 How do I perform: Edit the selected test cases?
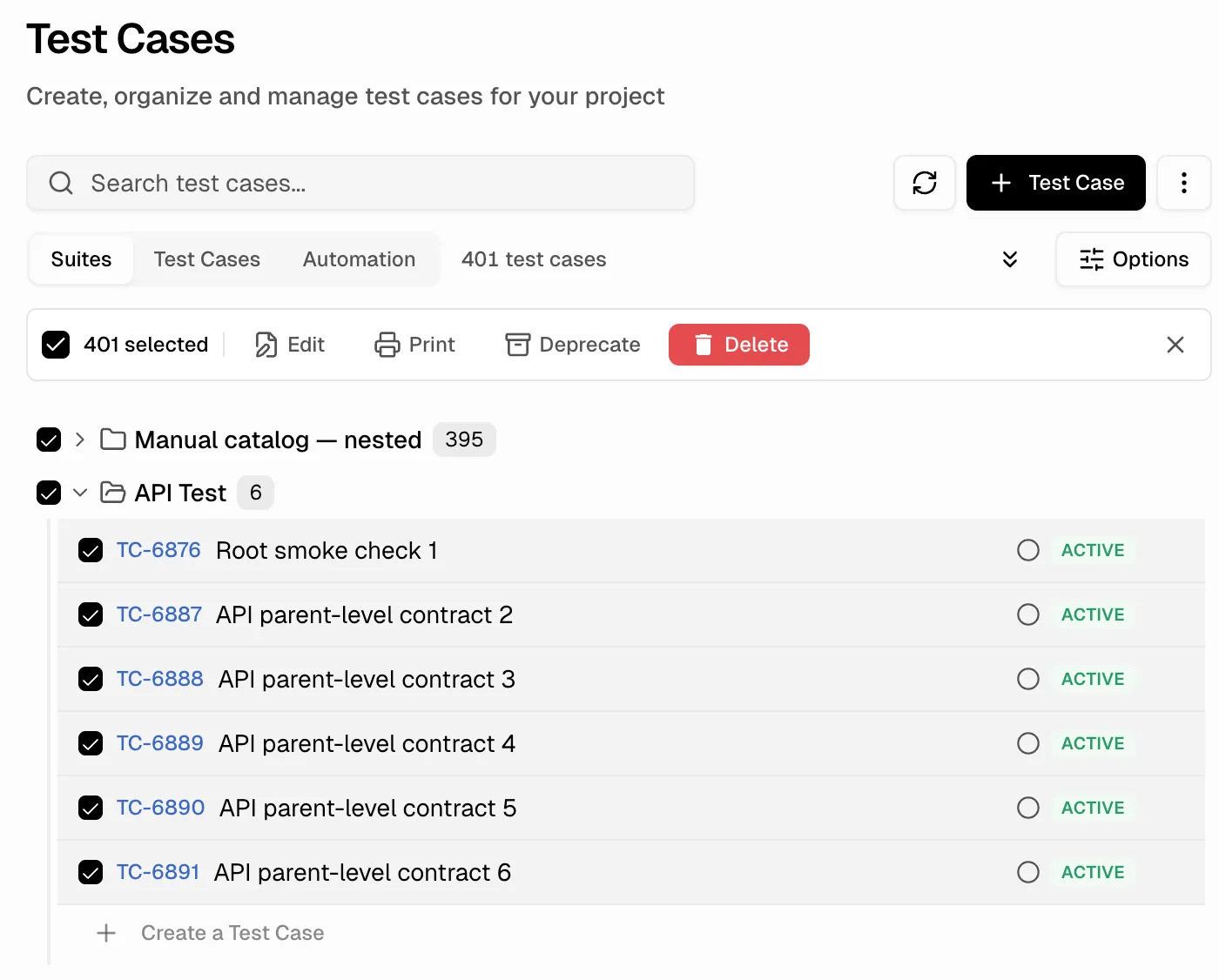[290, 345]
